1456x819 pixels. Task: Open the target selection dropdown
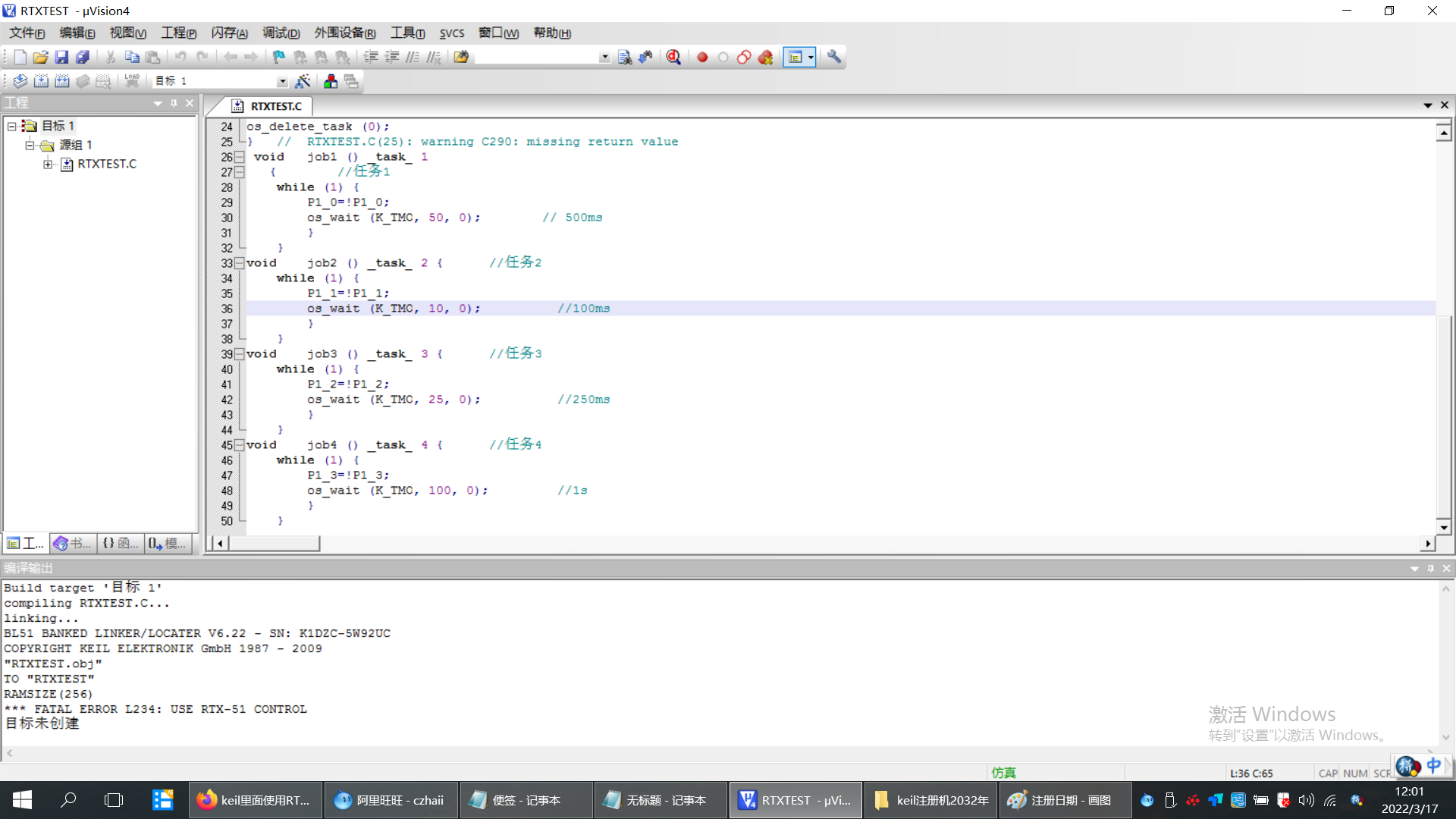[282, 81]
